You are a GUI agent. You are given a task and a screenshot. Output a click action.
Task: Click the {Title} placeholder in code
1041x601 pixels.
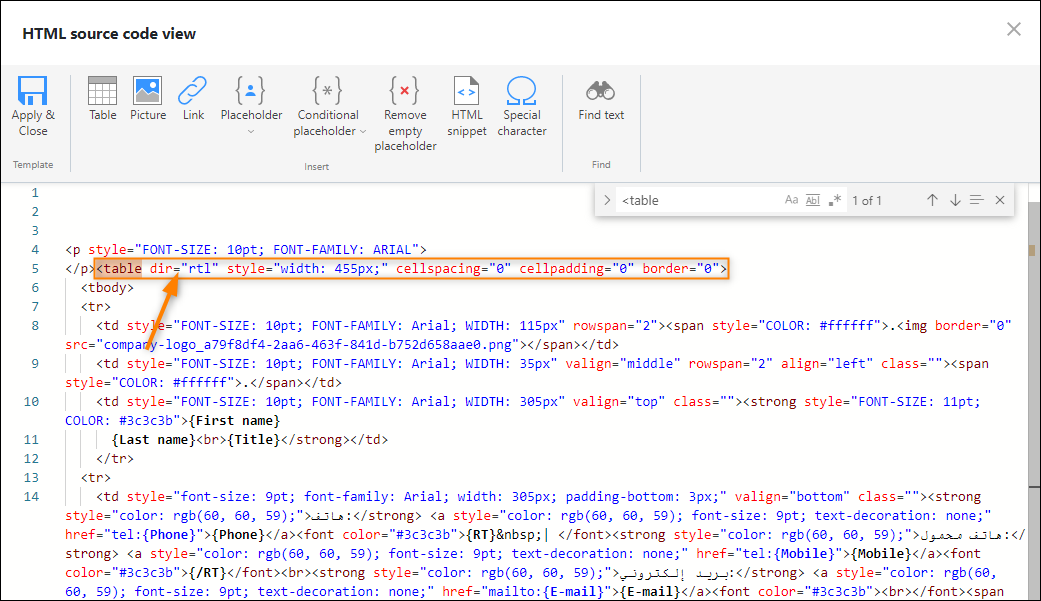(x=254, y=440)
